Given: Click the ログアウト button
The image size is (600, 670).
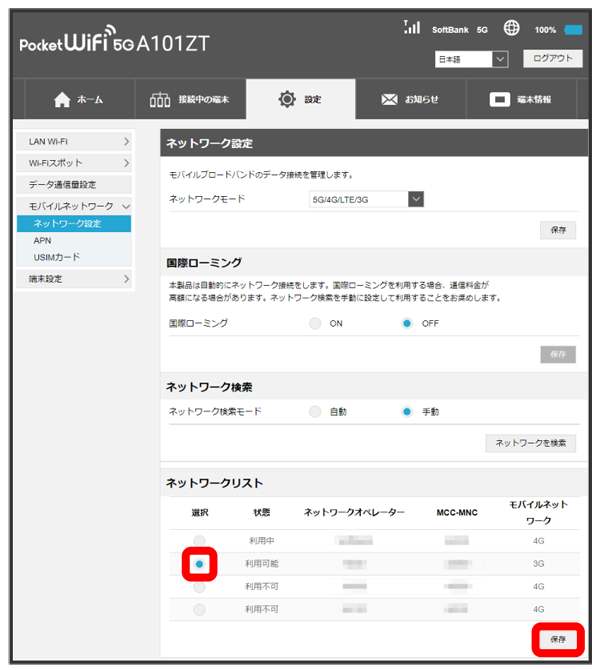Looking at the screenshot, I should 551,59.
